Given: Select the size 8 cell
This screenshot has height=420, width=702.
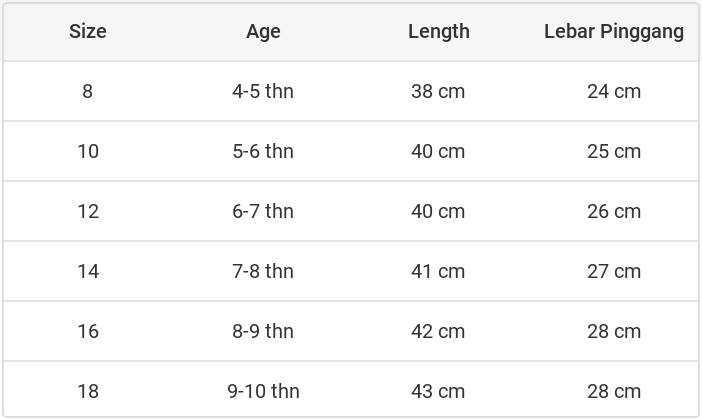Looking at the screenshot, I should pos(88,91).
